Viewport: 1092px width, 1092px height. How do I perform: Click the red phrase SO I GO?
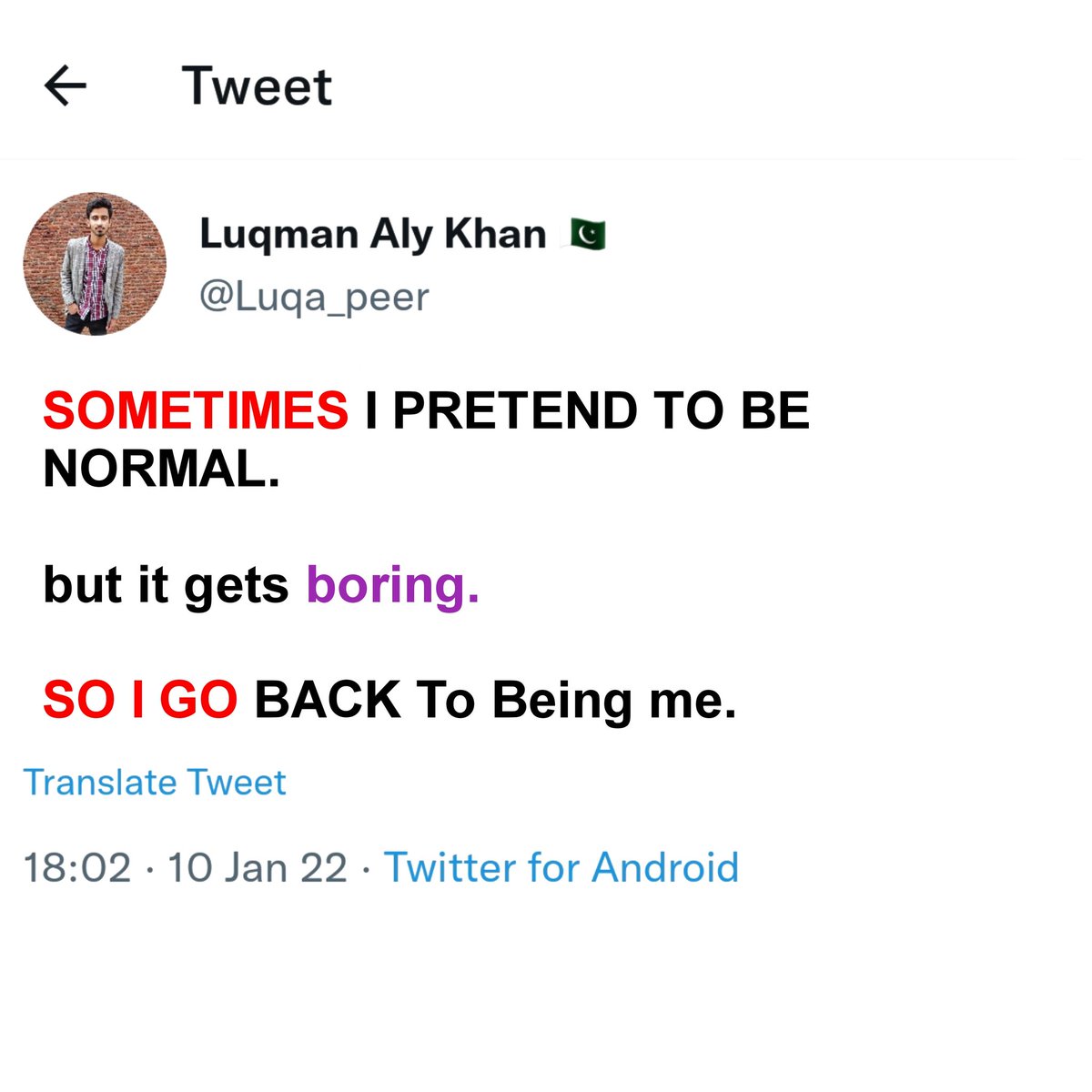(x=140, y=700)
